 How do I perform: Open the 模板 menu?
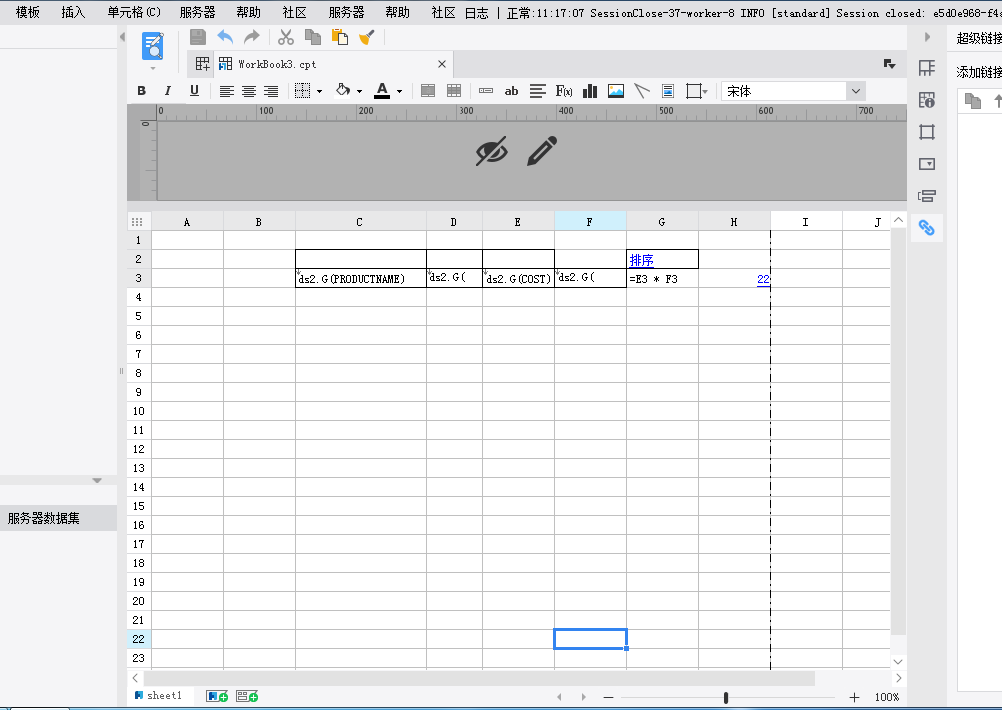27,12
